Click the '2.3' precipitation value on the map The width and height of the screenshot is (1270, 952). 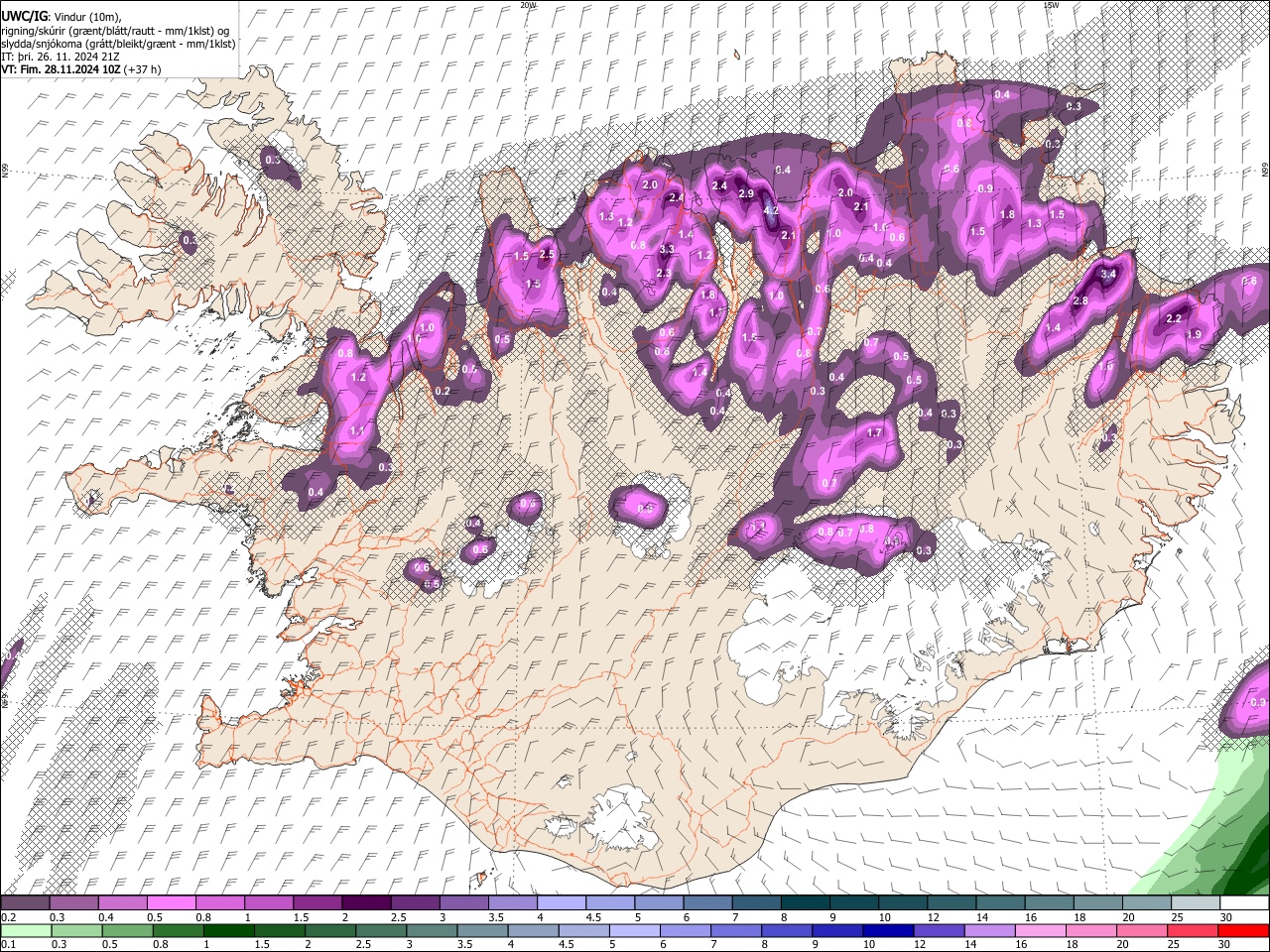(664, 274)
